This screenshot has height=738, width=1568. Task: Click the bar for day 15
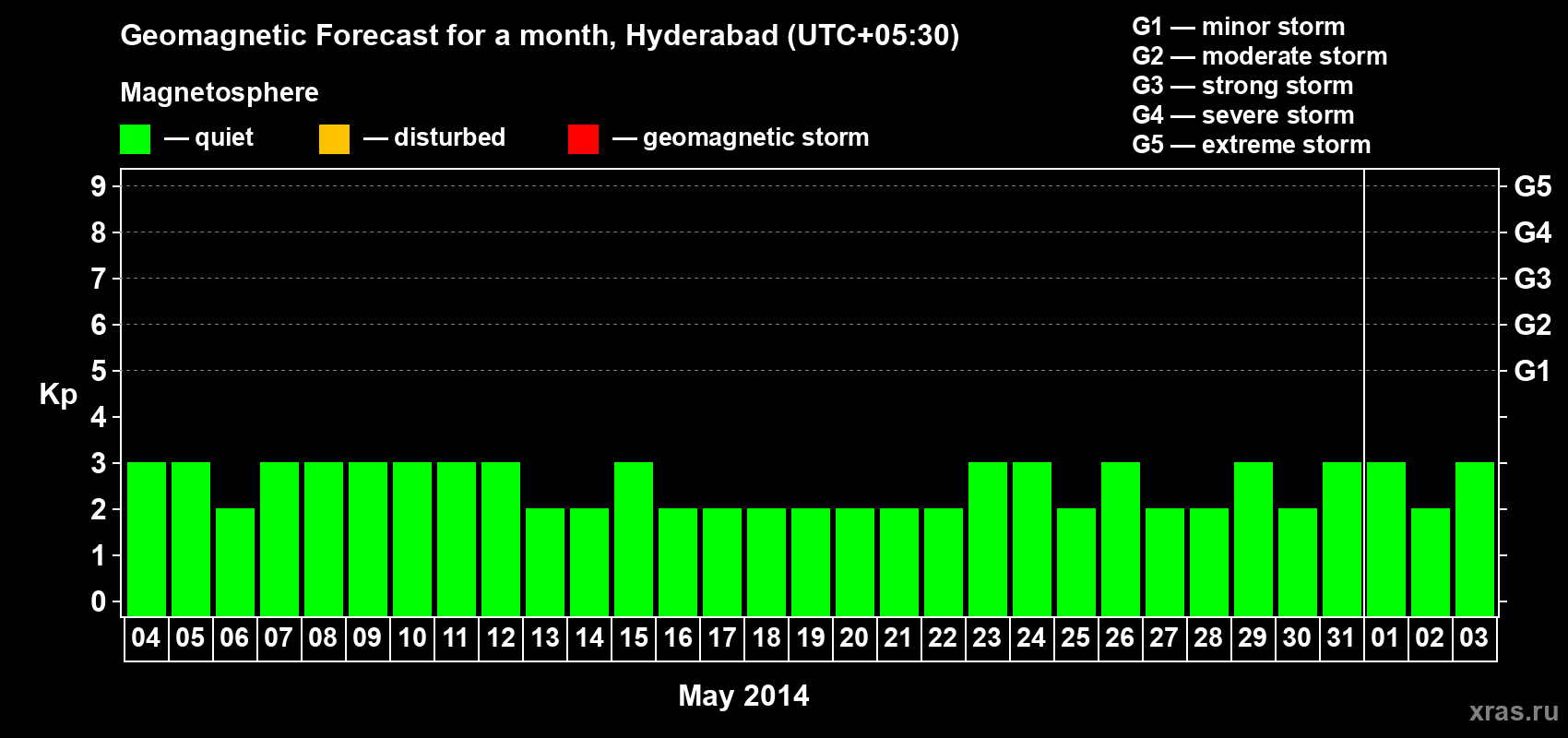click(x=634, y=539)
